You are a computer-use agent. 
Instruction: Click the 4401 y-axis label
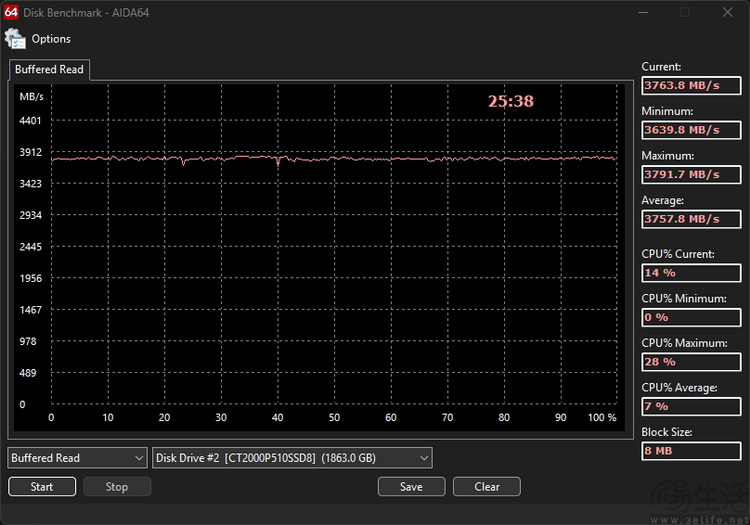point(30,120)
